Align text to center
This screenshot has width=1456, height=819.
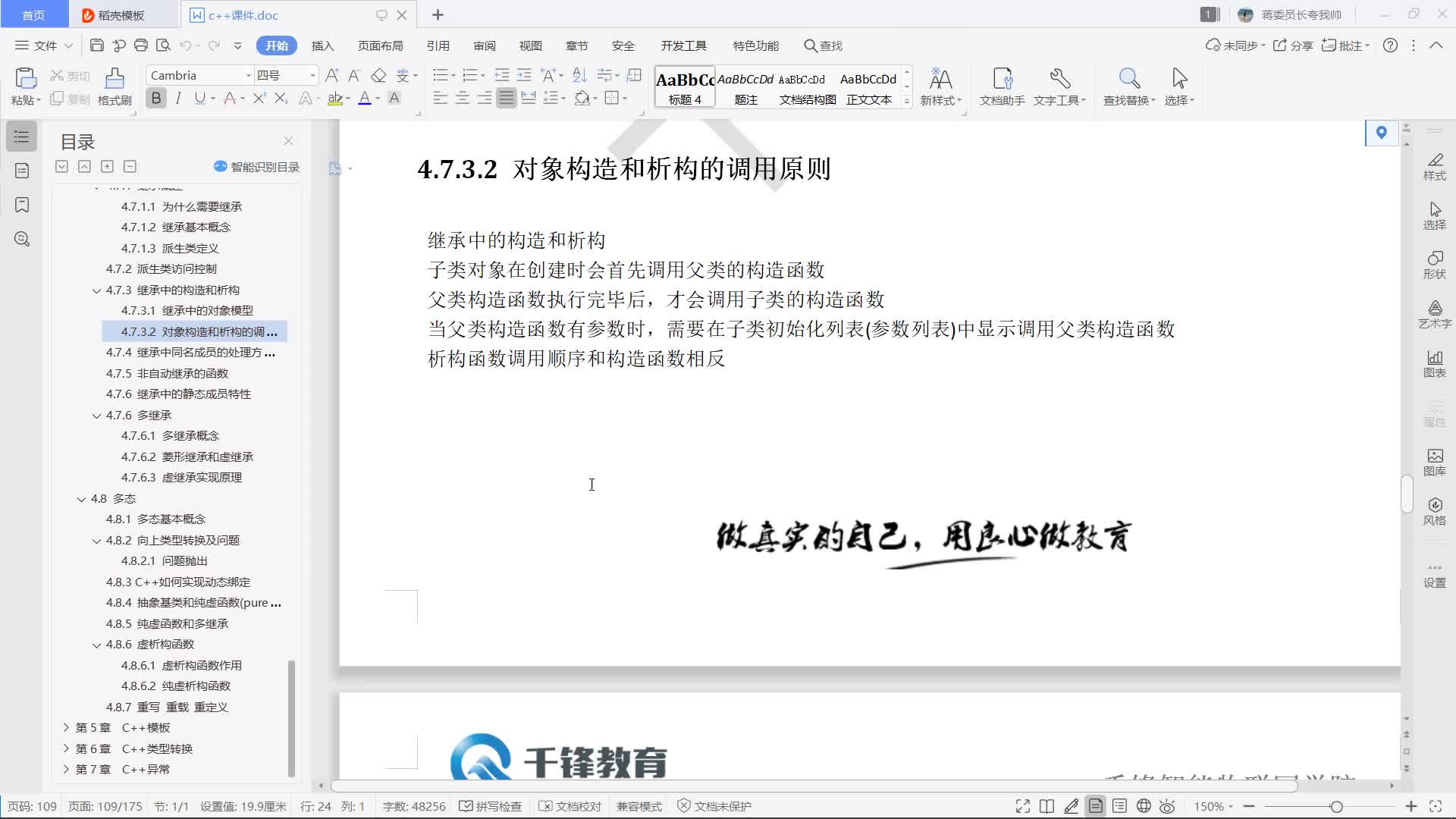(x=462, y=98)
